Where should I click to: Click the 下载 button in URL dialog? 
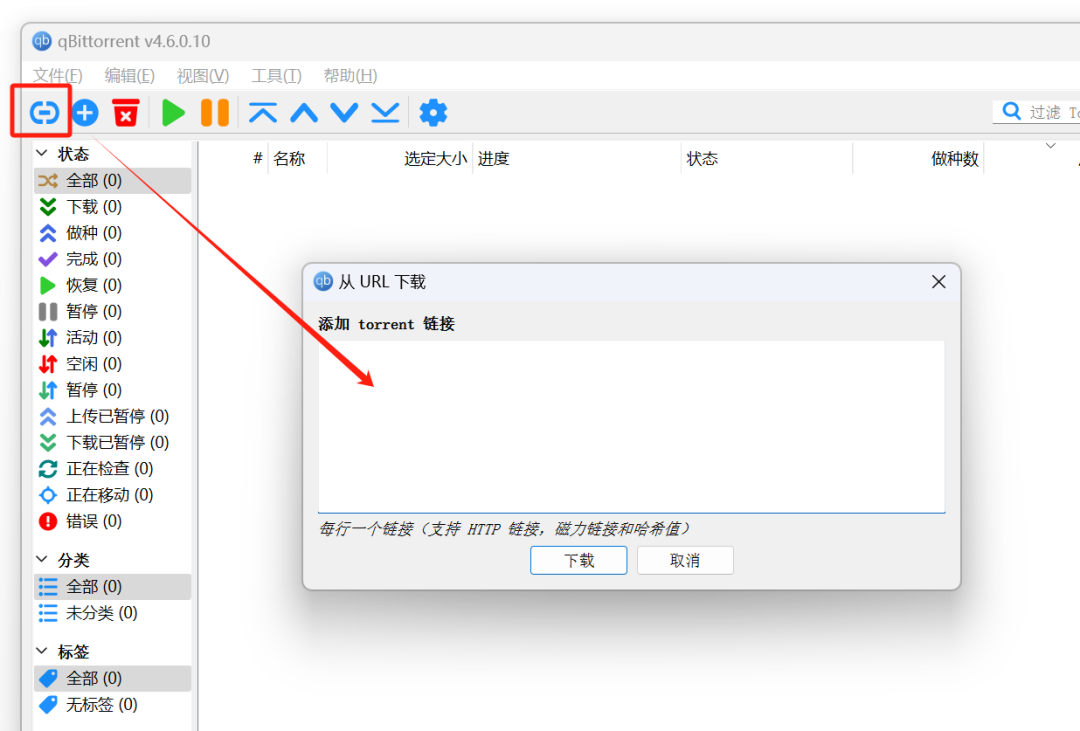pos(579,560)
